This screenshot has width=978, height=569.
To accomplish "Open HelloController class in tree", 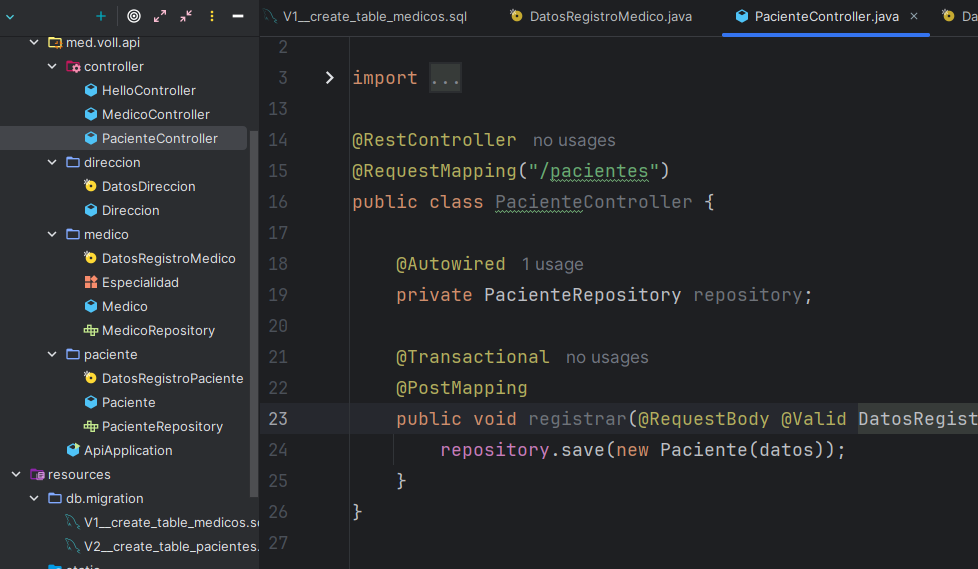I will click(148, 90).
